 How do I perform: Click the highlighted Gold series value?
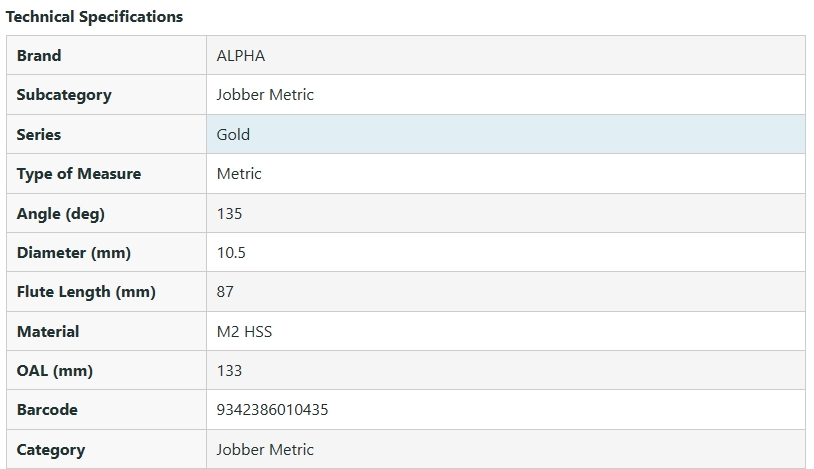pos(233,134)
